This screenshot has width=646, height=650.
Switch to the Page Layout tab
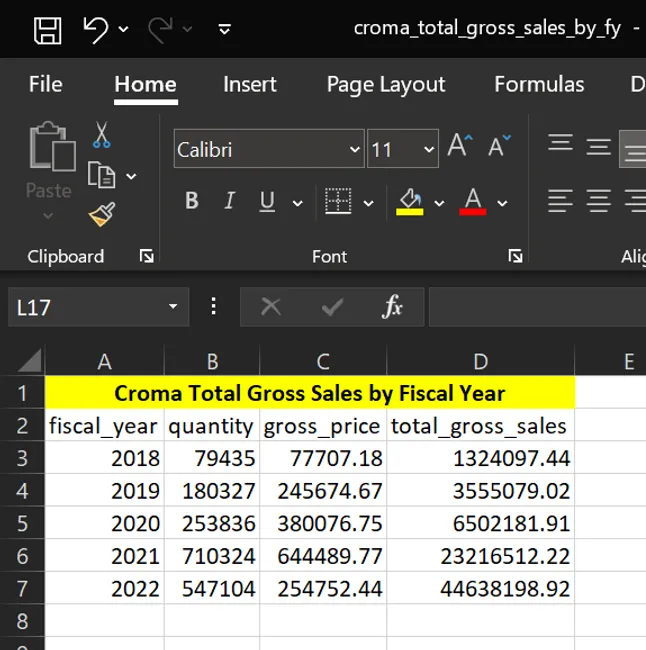385,84
